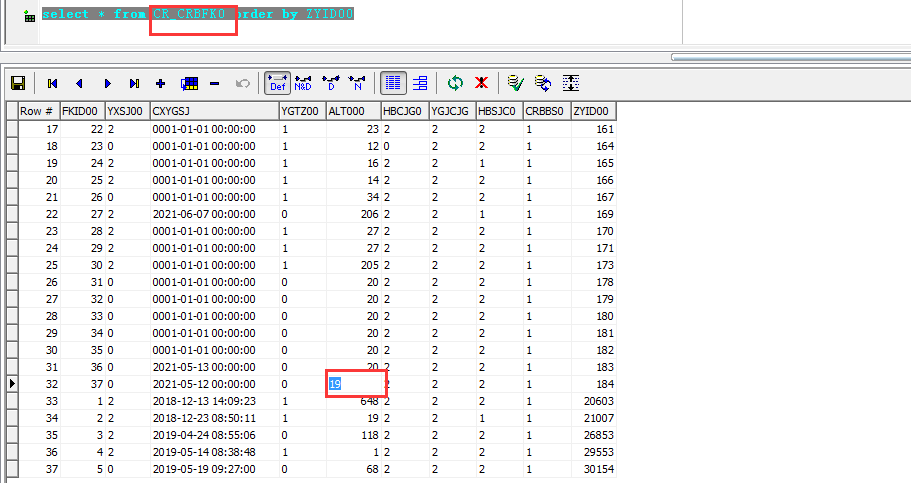Viewport: 911px width, 483px height.
Task: Click the red X cancel icon
Action: tap(481, 83)
